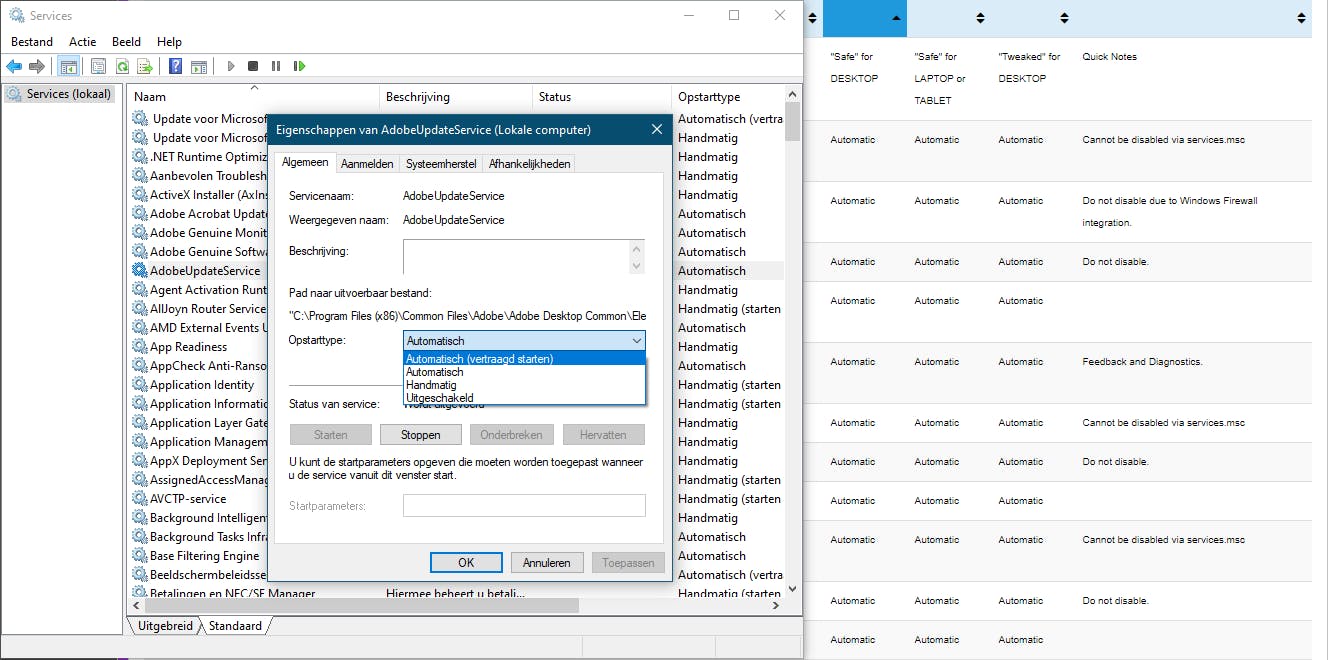Viewport: 1328px width, 660px height.
Task: Toggle the Show/Hide console tree toolbar icon
Action: (x=68, y=67)
